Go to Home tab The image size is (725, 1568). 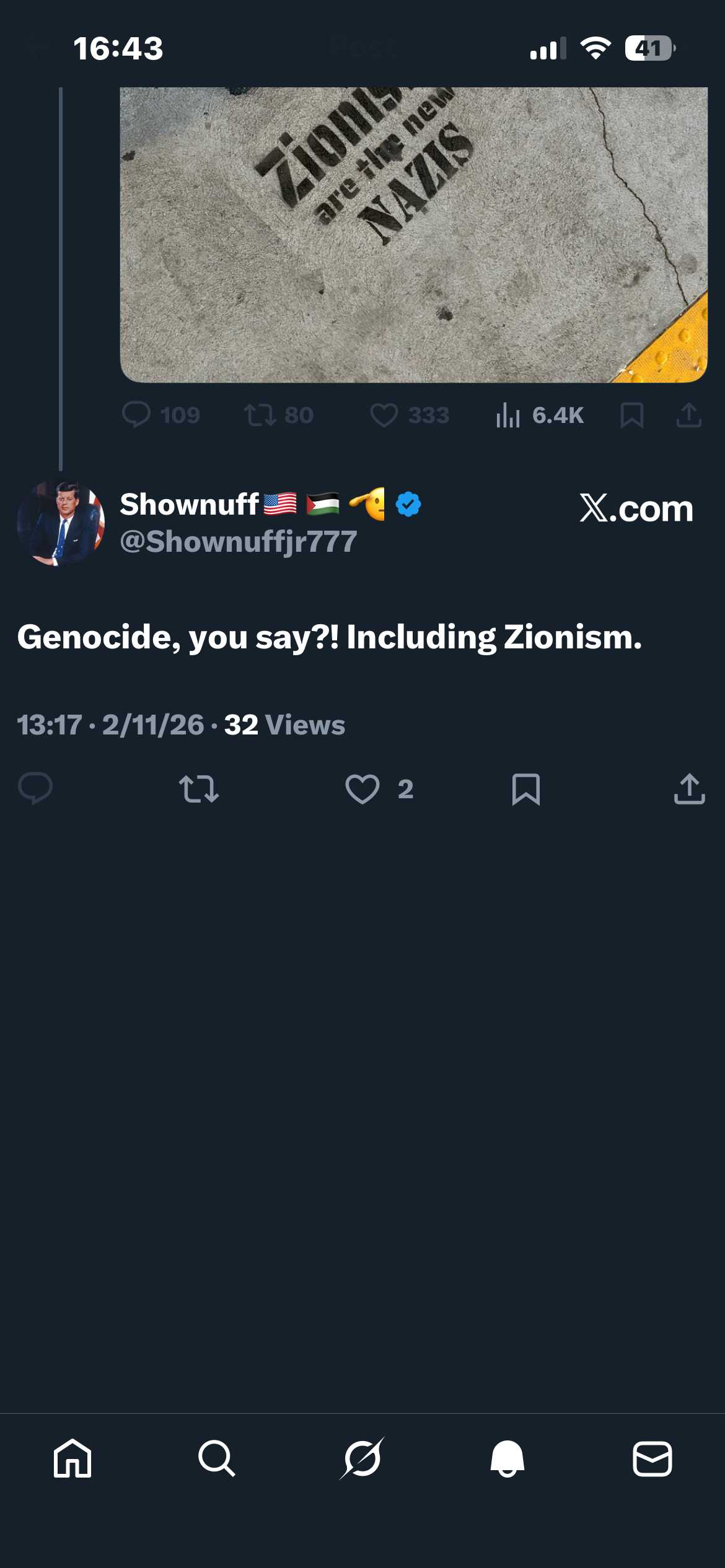coord(72,1458)
